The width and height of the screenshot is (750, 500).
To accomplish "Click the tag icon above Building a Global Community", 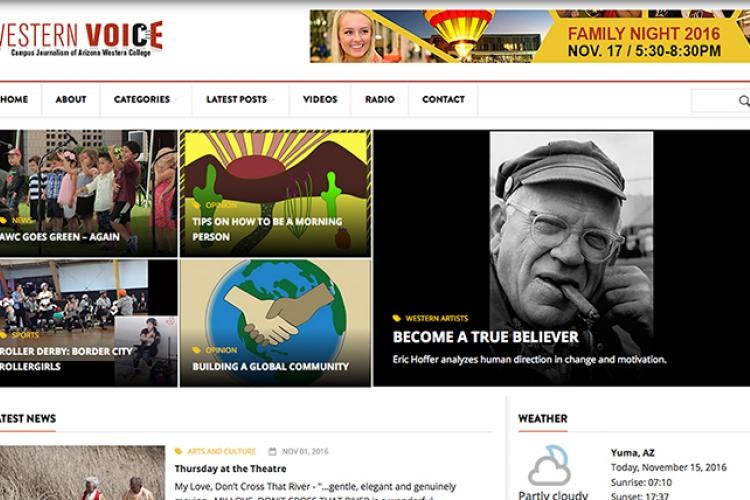I will click(196, 350).
